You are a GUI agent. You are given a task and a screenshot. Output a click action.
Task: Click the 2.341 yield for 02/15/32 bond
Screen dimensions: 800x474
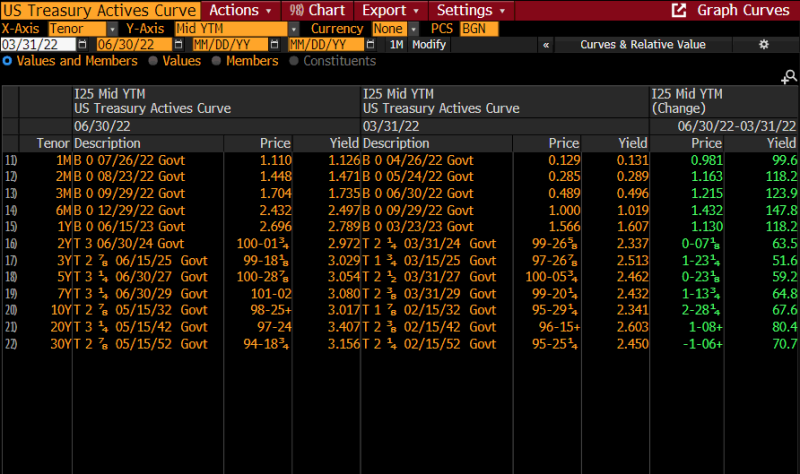[632, 310]
